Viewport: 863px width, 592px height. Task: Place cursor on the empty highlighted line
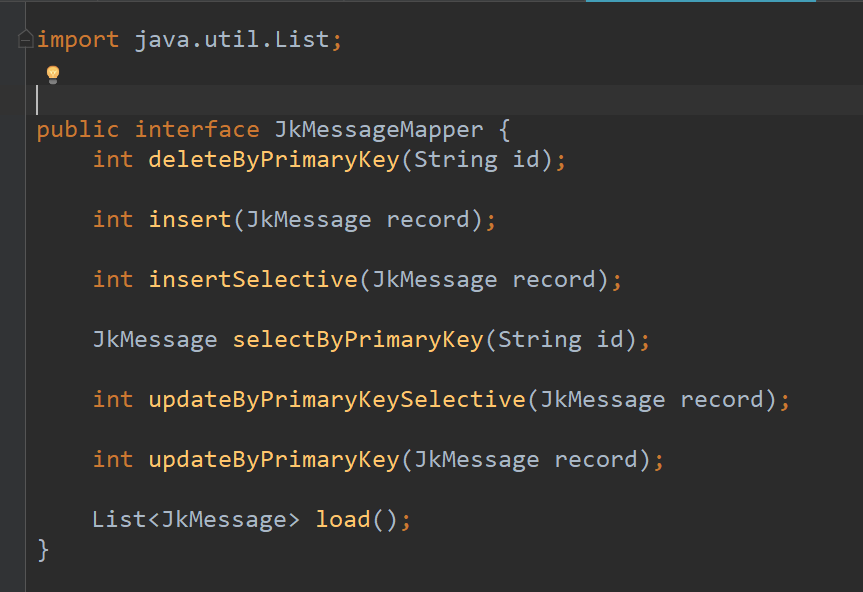(400, 100)
